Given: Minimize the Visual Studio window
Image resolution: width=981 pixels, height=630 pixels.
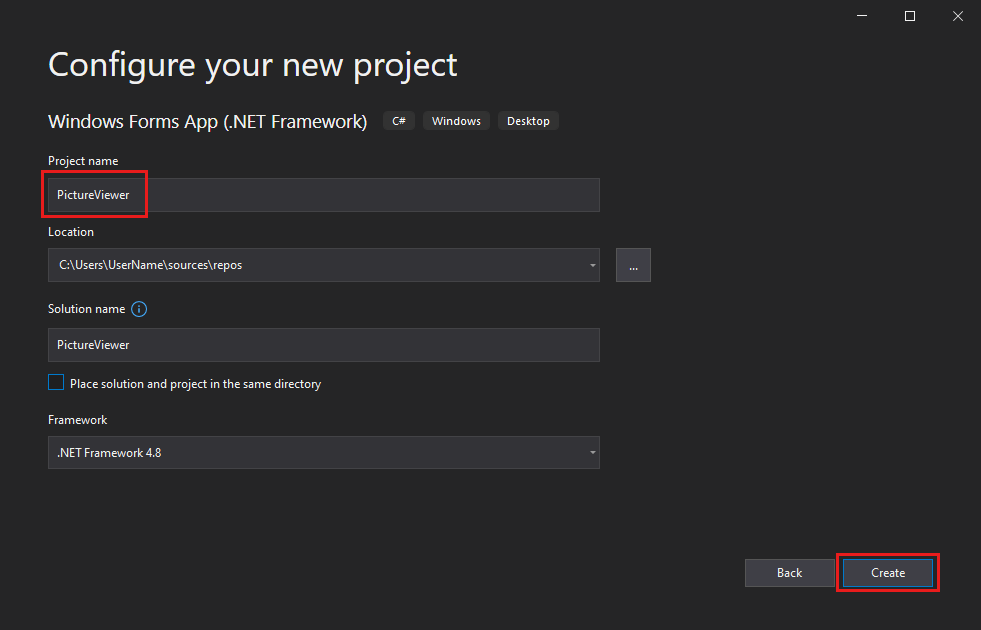Looking at the screenshot, I should 861,16.
